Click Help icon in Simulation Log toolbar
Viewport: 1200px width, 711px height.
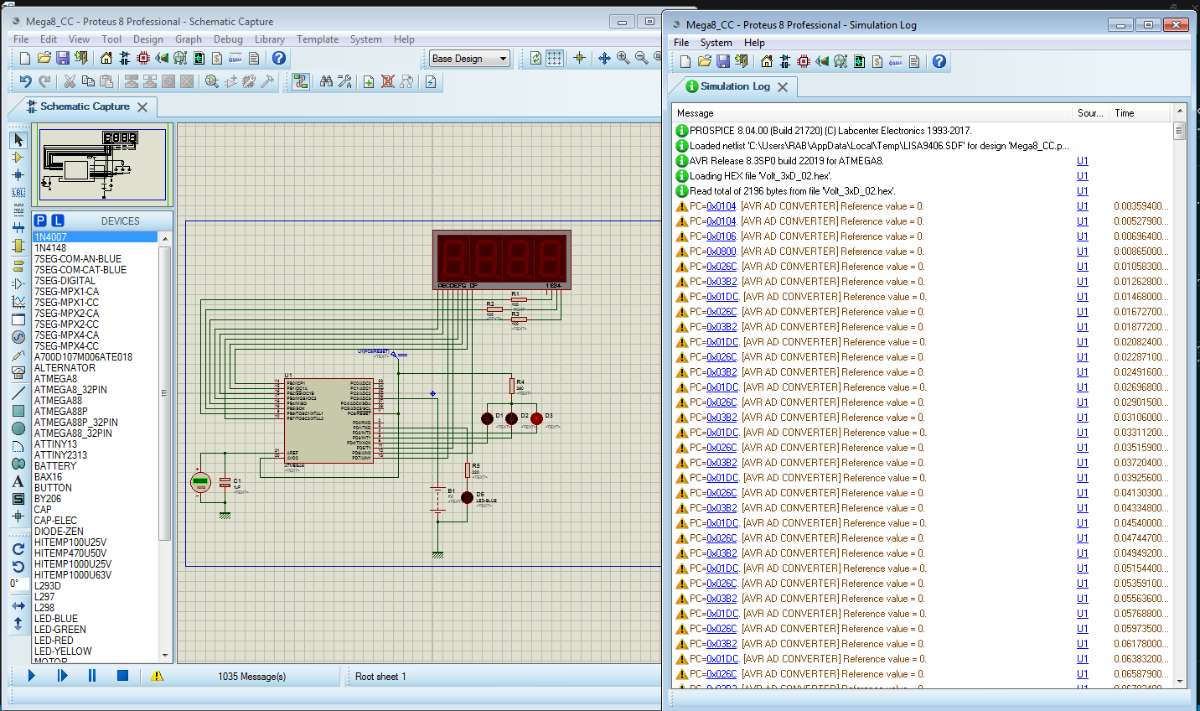(x=939, y=62)
